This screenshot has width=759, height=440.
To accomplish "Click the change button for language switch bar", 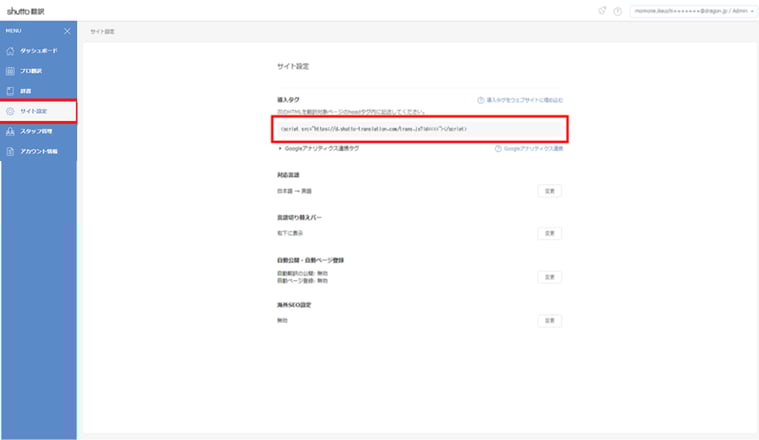I will coord(549,233).
